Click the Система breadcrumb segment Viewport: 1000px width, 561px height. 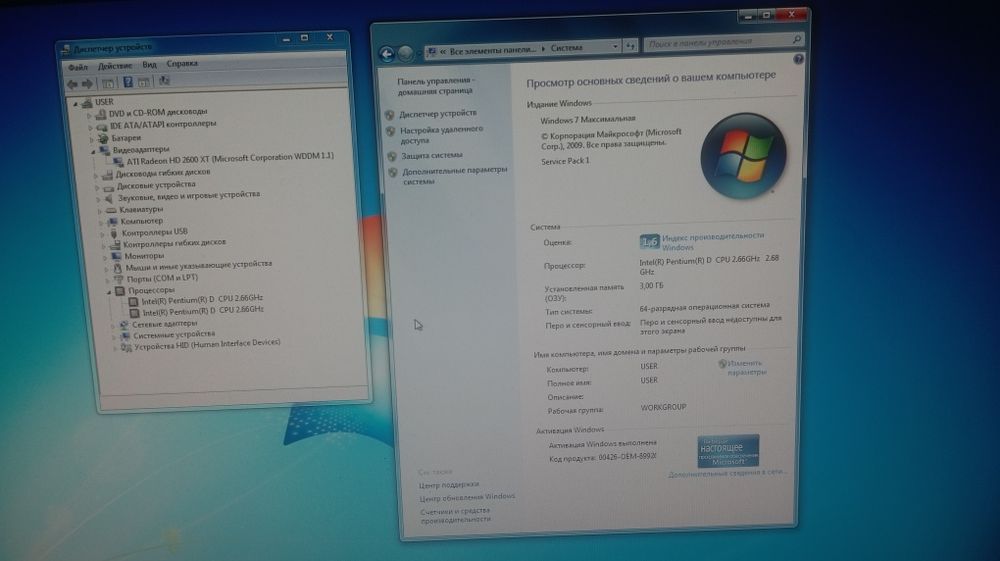point(566,48)
